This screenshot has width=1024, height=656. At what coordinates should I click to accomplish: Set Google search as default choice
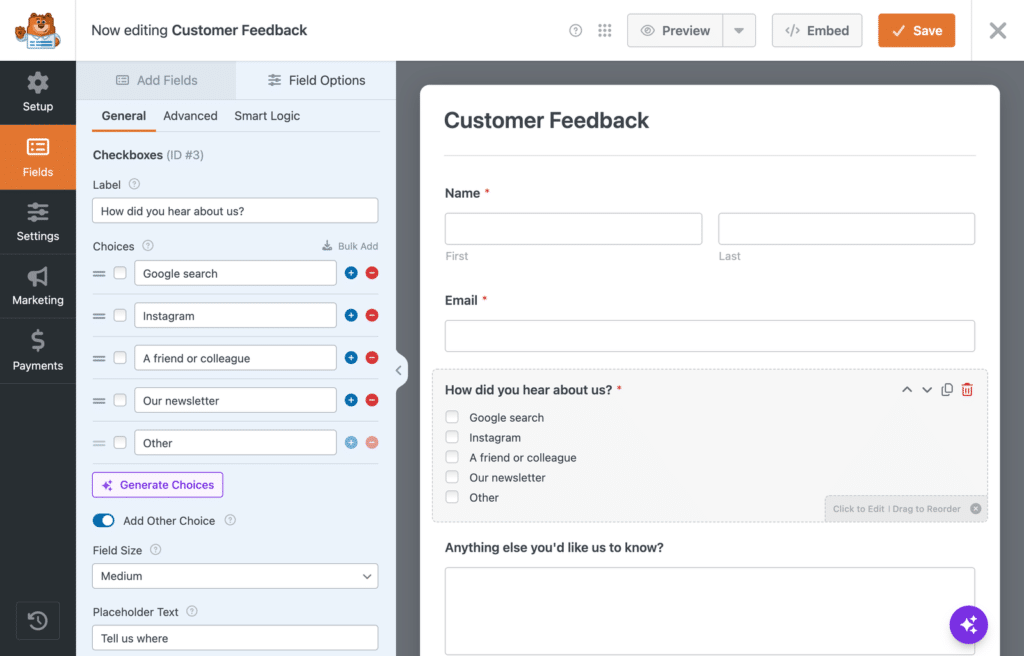tap(120, 273)
